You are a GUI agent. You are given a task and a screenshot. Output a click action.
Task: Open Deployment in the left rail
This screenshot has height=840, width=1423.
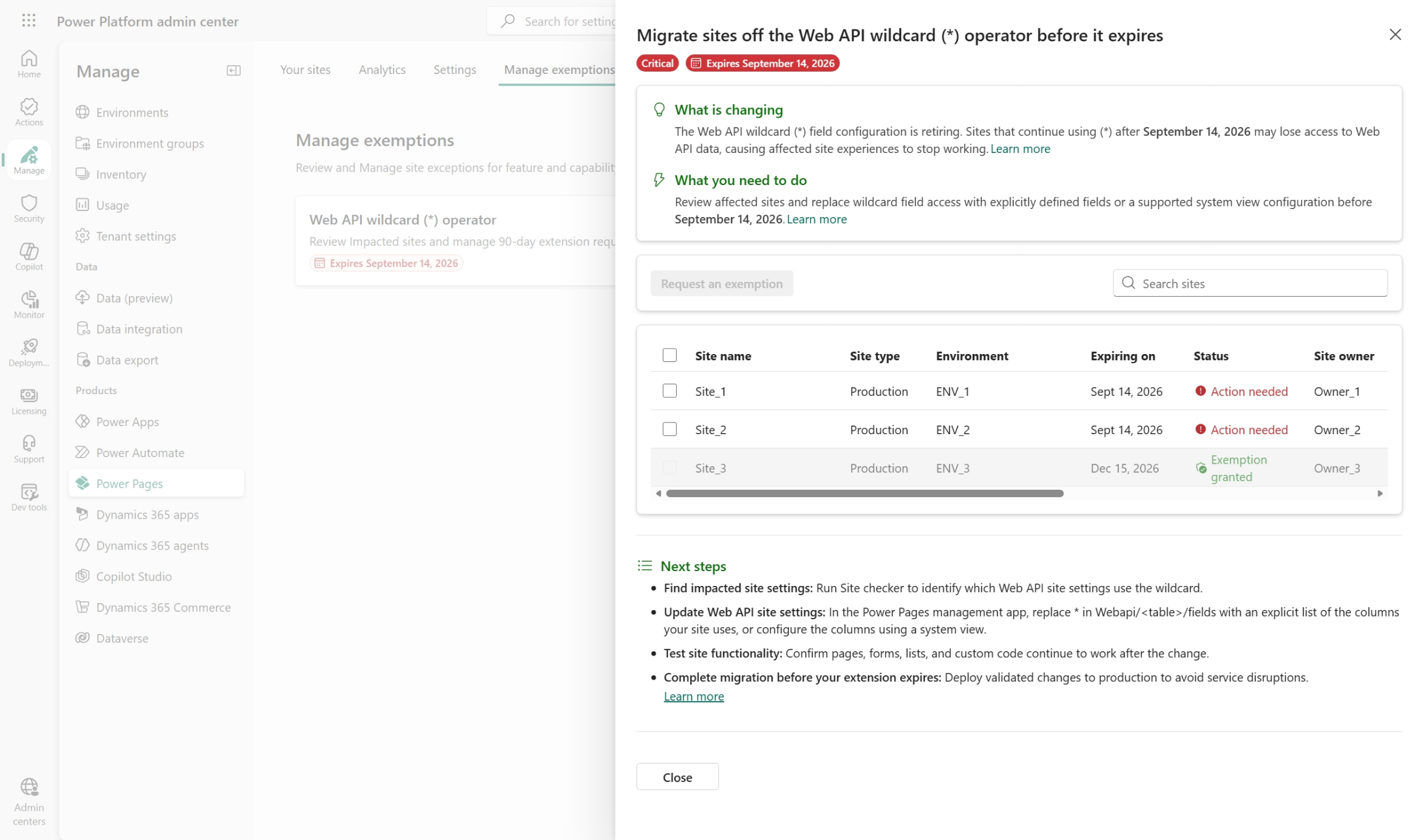(x=29, y=353)
